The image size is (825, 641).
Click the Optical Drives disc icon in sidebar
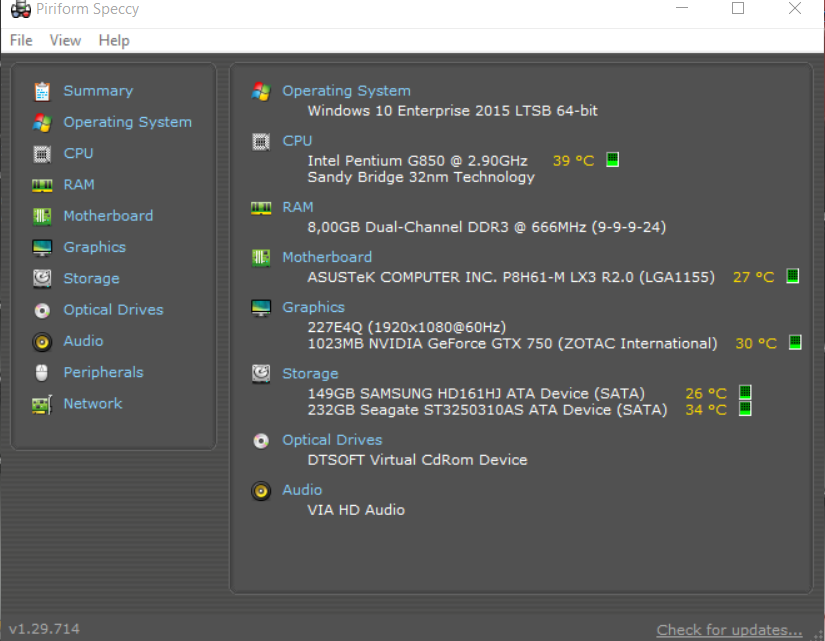[x=42, y=310]
